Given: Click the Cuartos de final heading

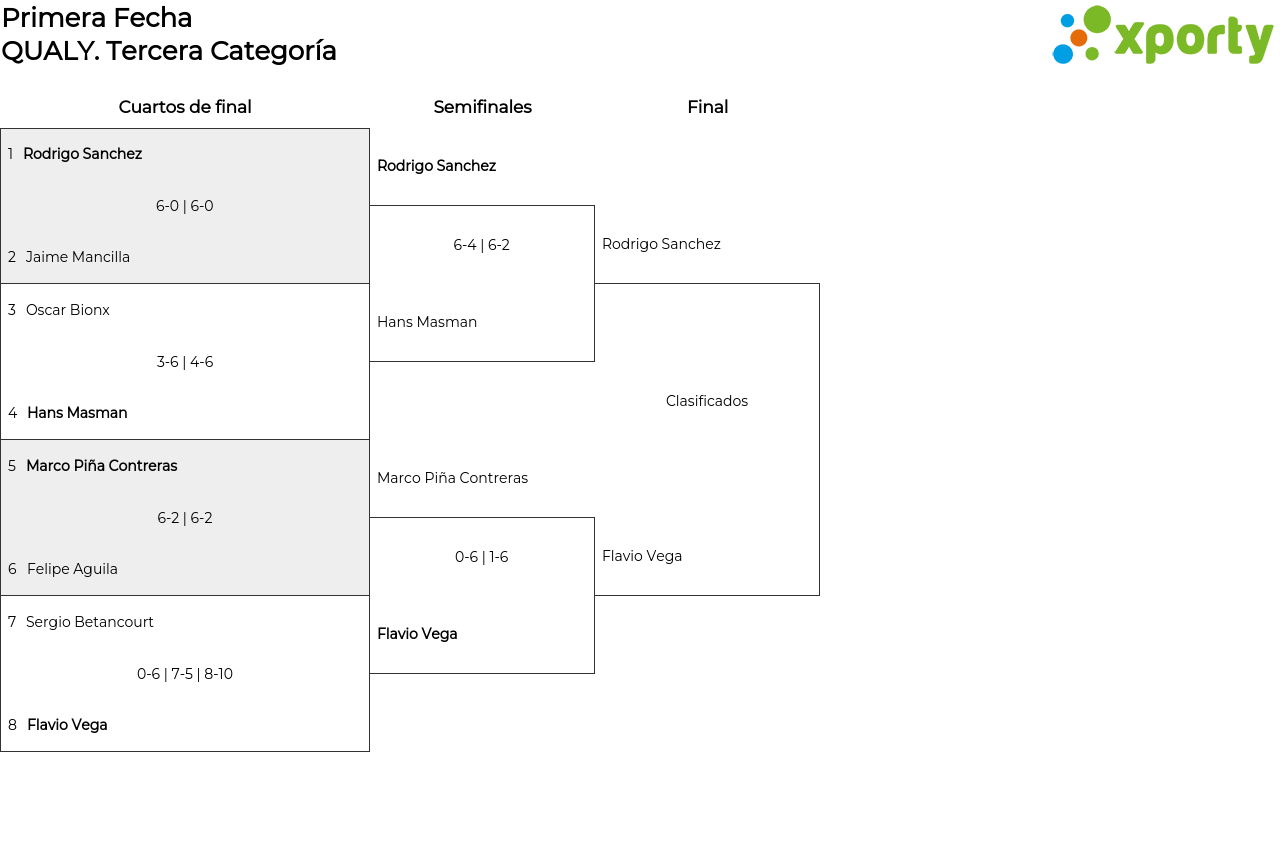Looking at the screenshot, I should tap(185, 107).
